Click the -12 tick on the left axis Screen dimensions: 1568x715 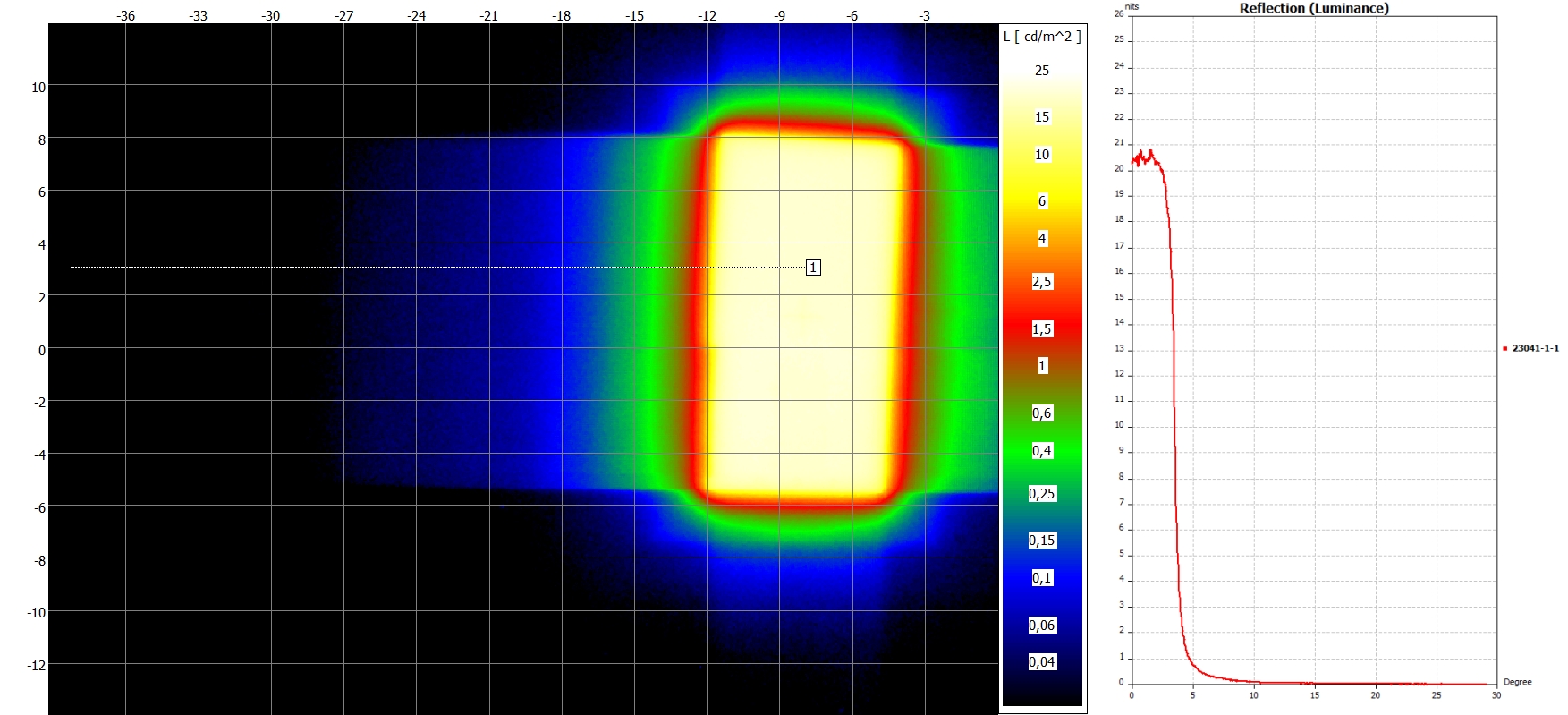pyautogui.click(x=36, y=665)
